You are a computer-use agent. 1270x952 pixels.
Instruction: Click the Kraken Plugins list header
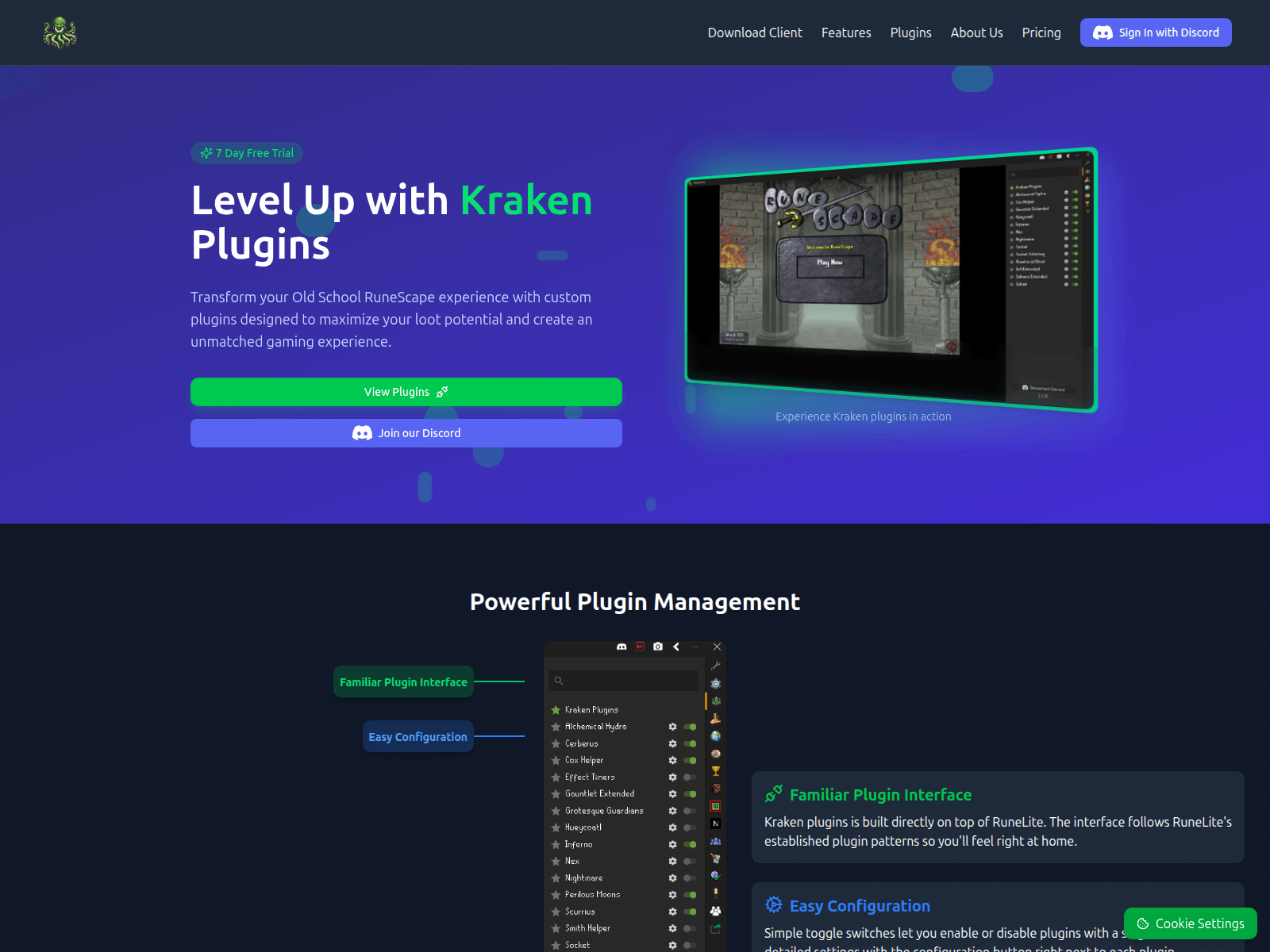(x=591, y=710)
